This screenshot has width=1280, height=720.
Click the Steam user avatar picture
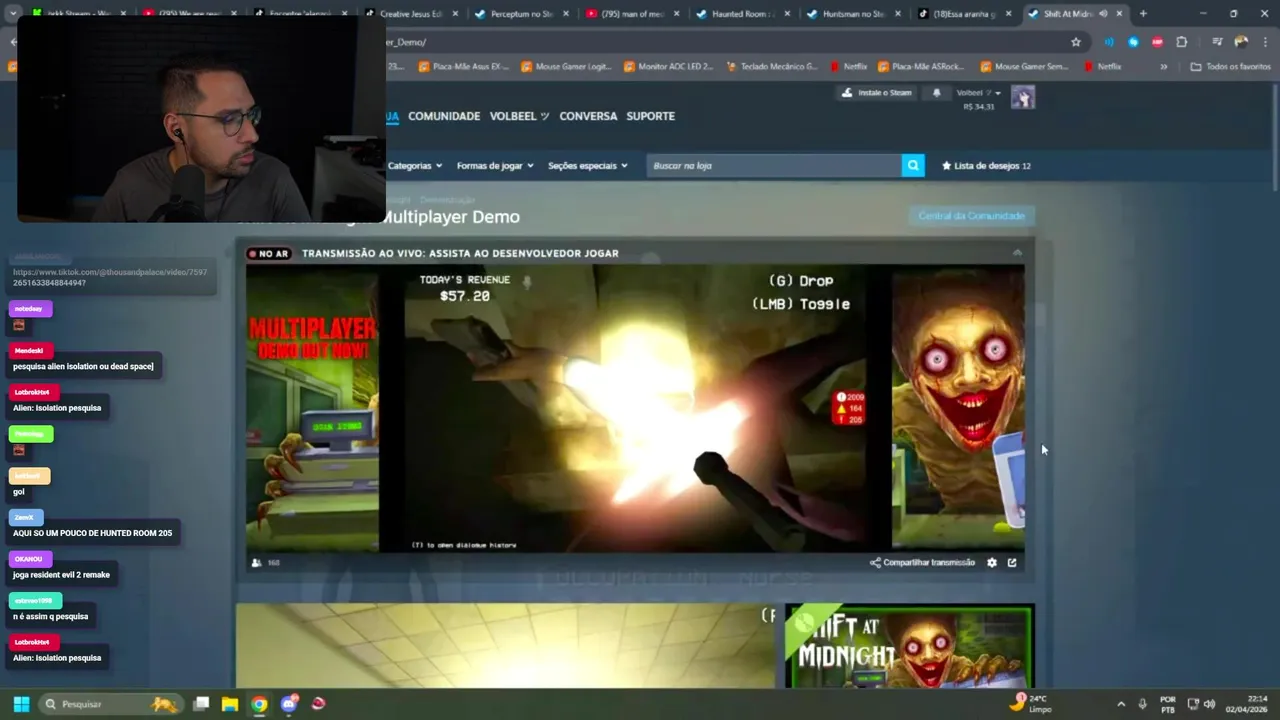click(x=1023, y=97)
